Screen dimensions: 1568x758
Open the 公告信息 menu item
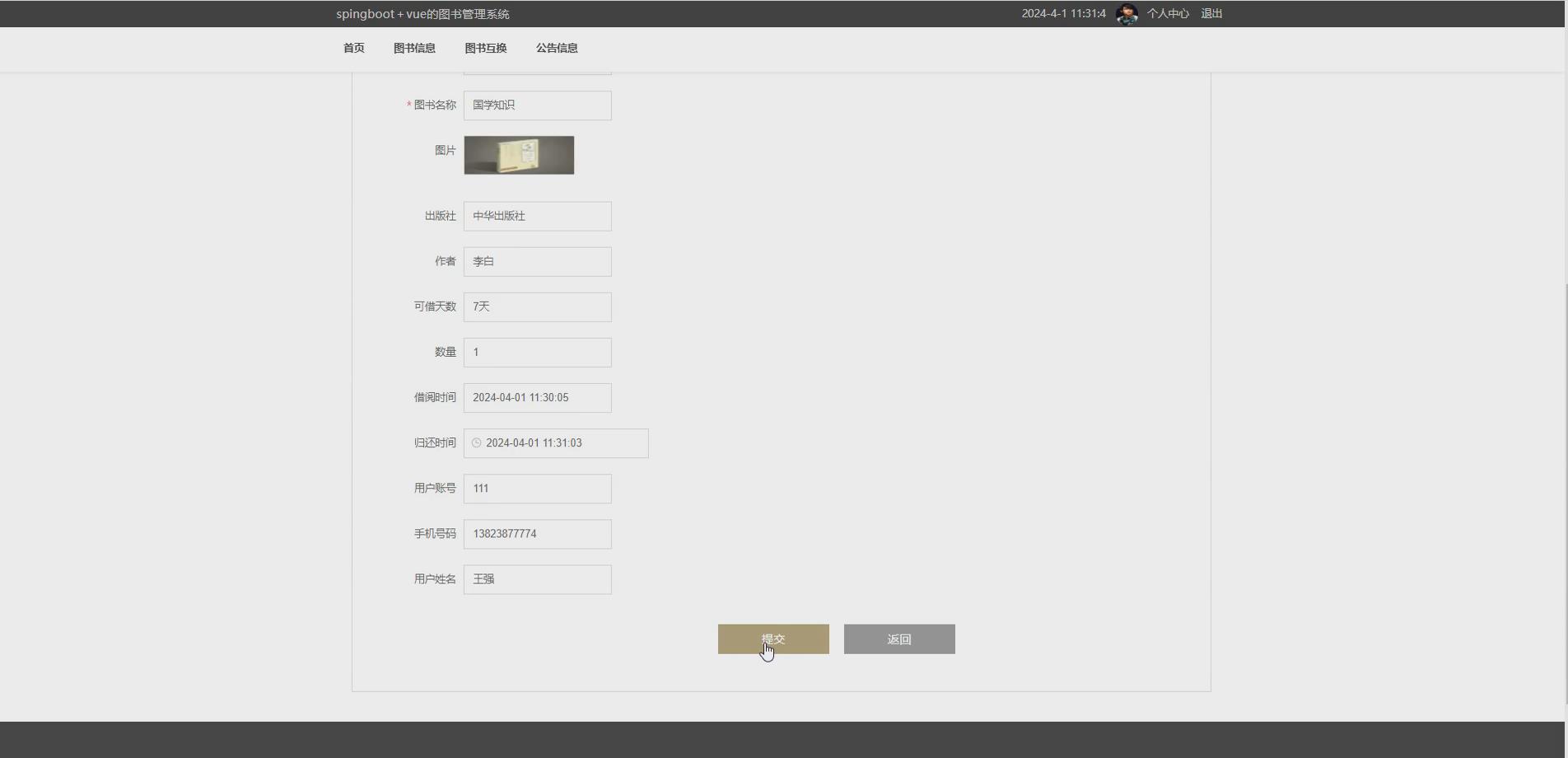[x=557, y=48]
